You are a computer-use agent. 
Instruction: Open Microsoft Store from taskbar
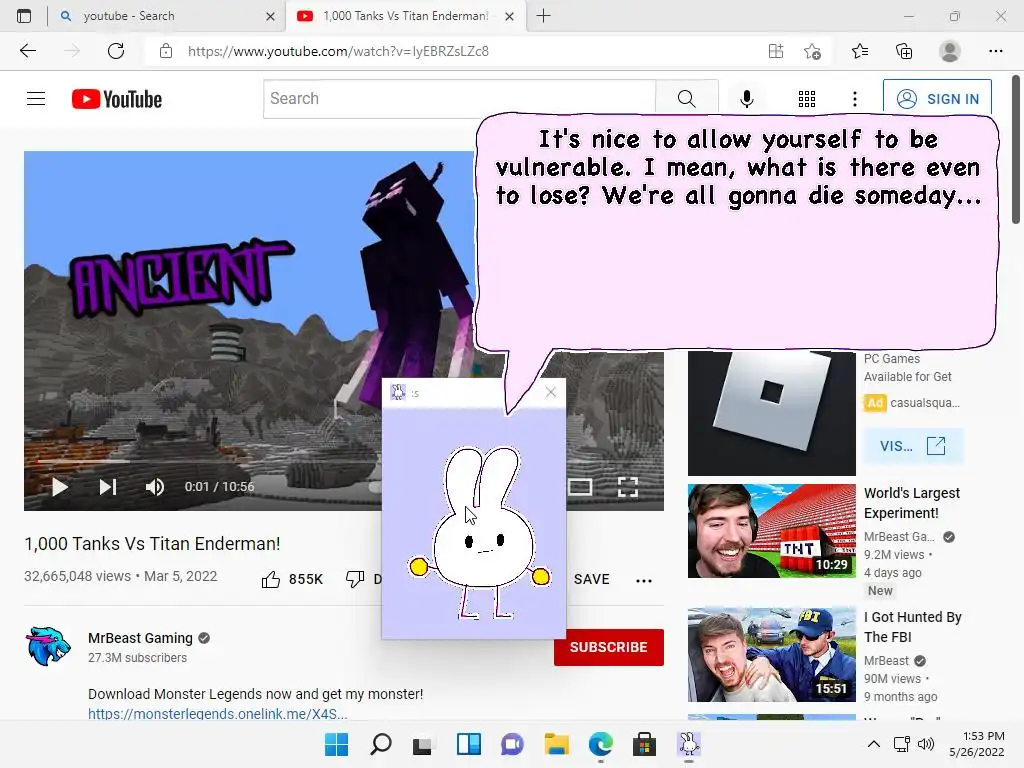[644, 744]
